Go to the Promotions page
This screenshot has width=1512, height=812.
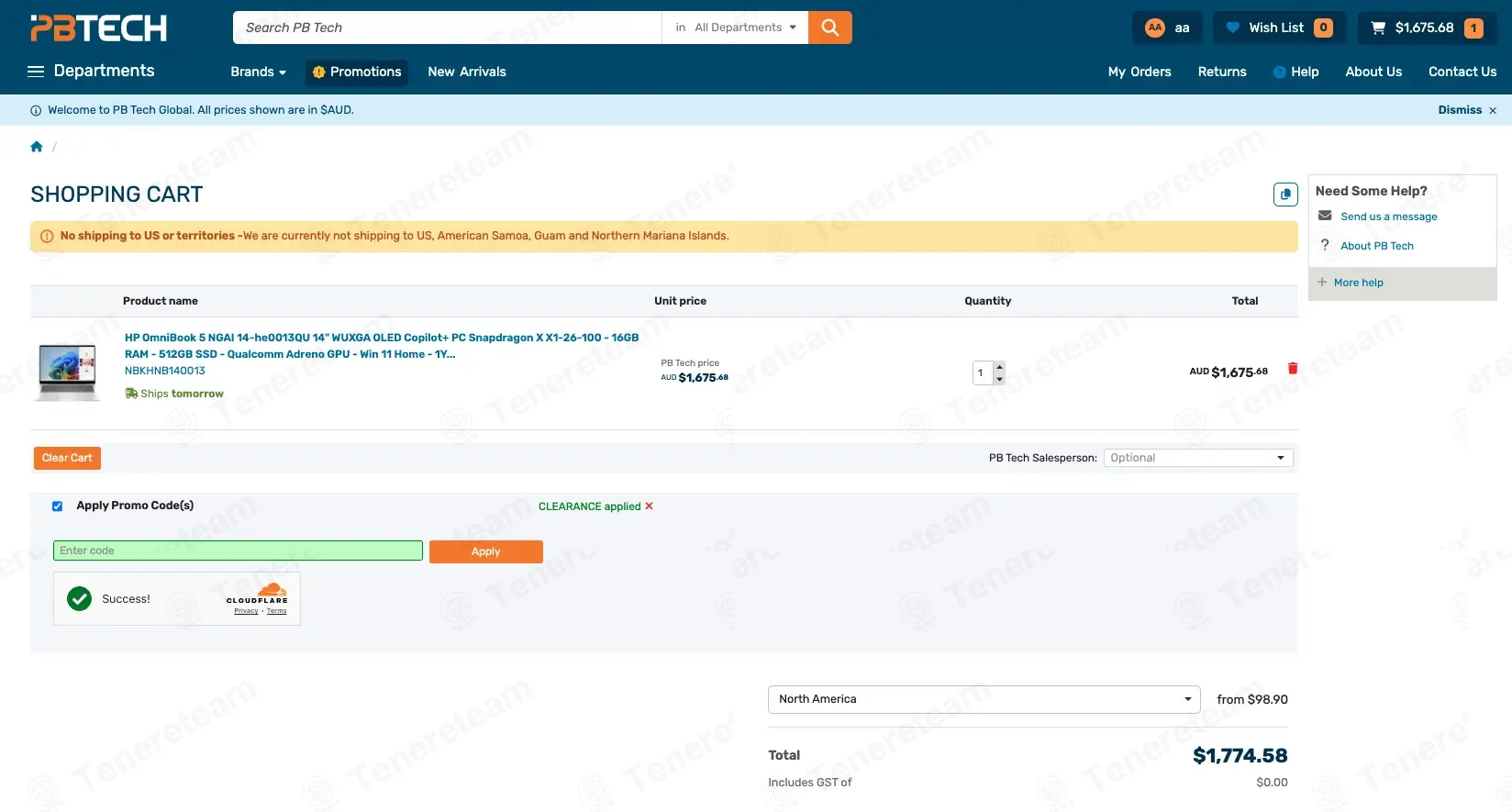point(357,72)
